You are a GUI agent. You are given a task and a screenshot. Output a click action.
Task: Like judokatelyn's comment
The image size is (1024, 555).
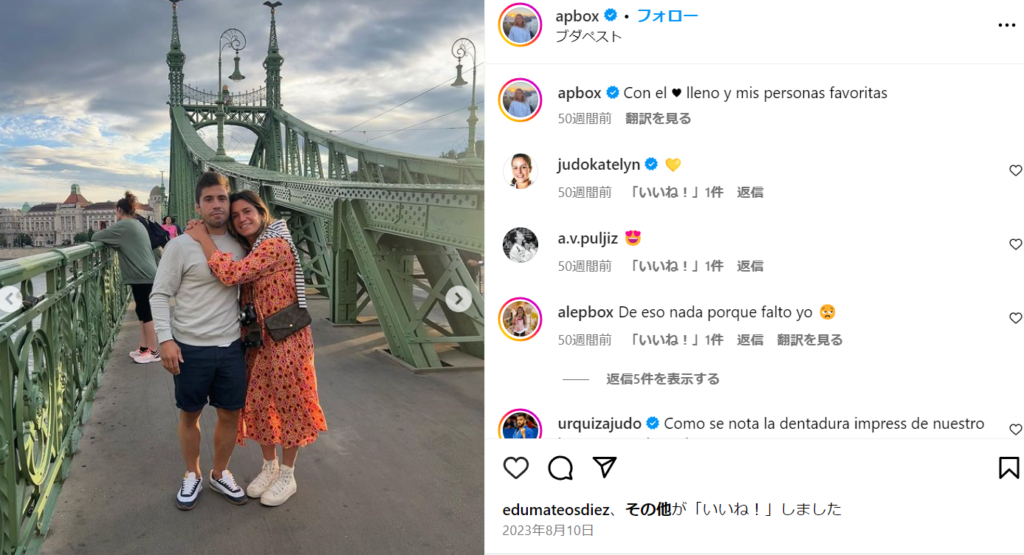[x=1016, y=170]
